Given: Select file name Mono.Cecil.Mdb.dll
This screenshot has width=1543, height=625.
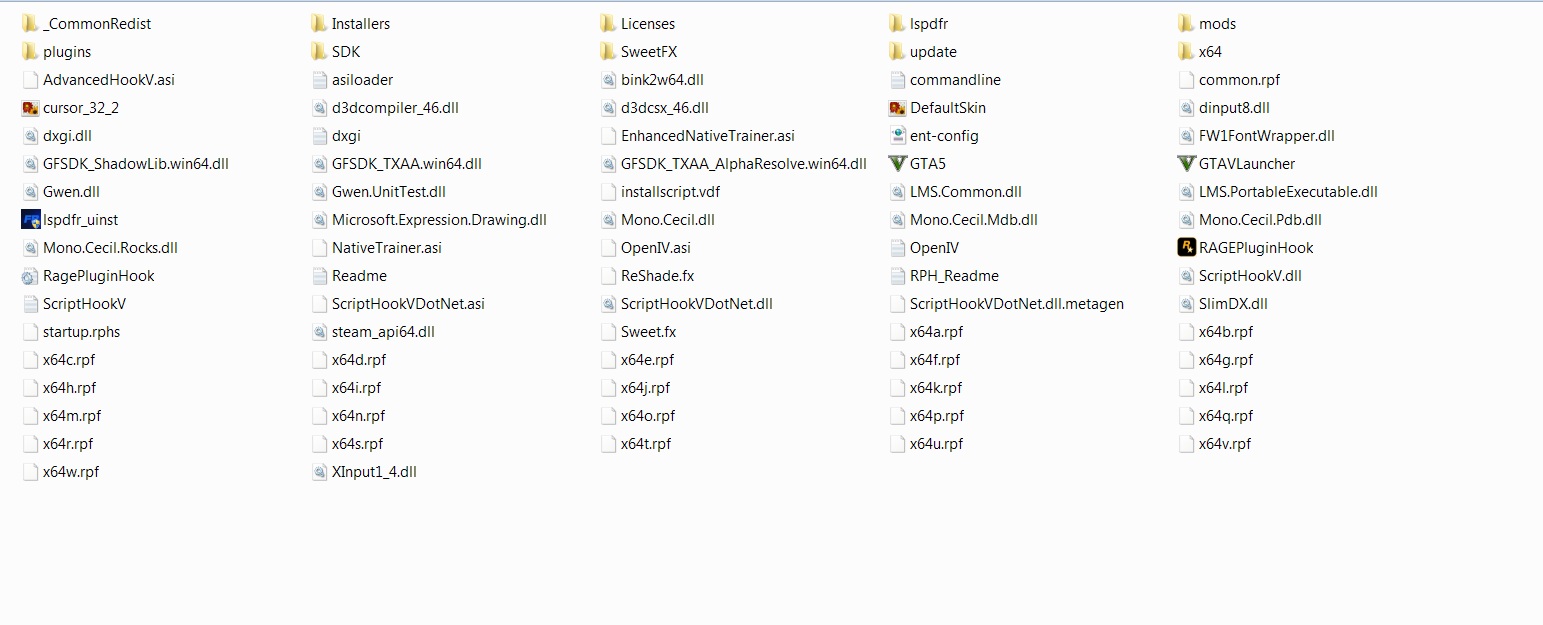Looking at the screenshot, I should 974,220.
